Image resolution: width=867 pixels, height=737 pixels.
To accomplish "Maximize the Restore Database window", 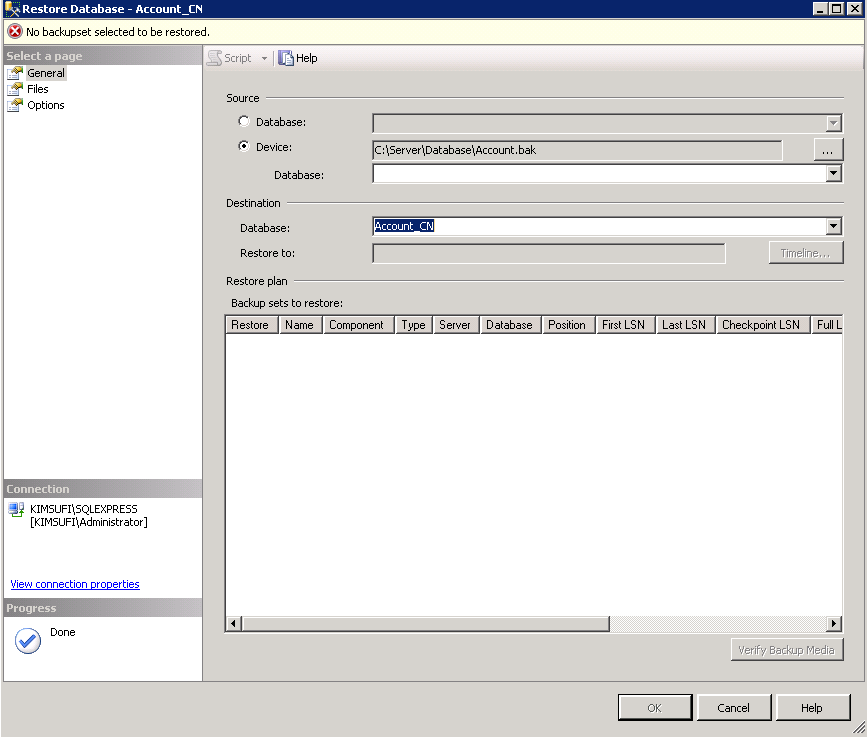I will 837,9.
